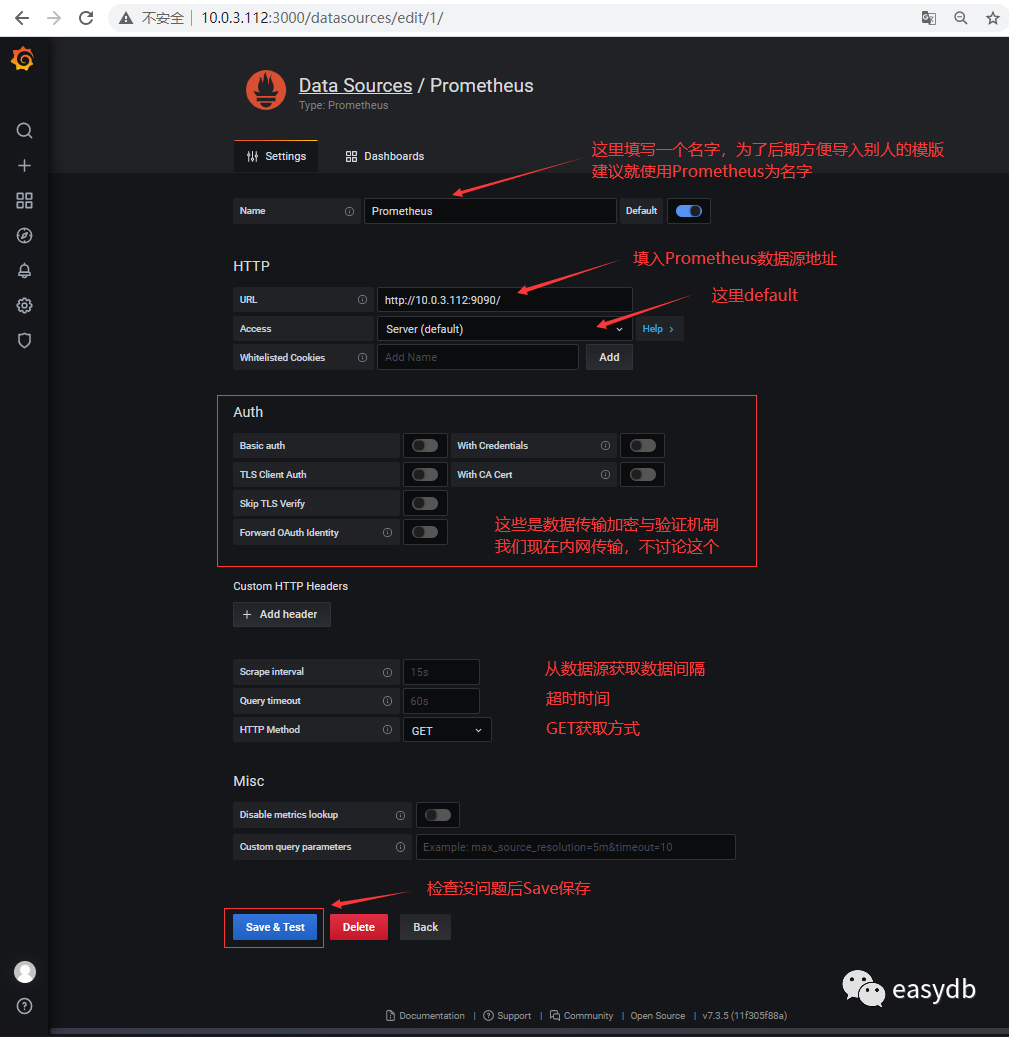Image resolution: width=1009 pixels, height=1037 pixels.
Task: Toggle the Disable metrics lookup switch
Action: (437, 815)
